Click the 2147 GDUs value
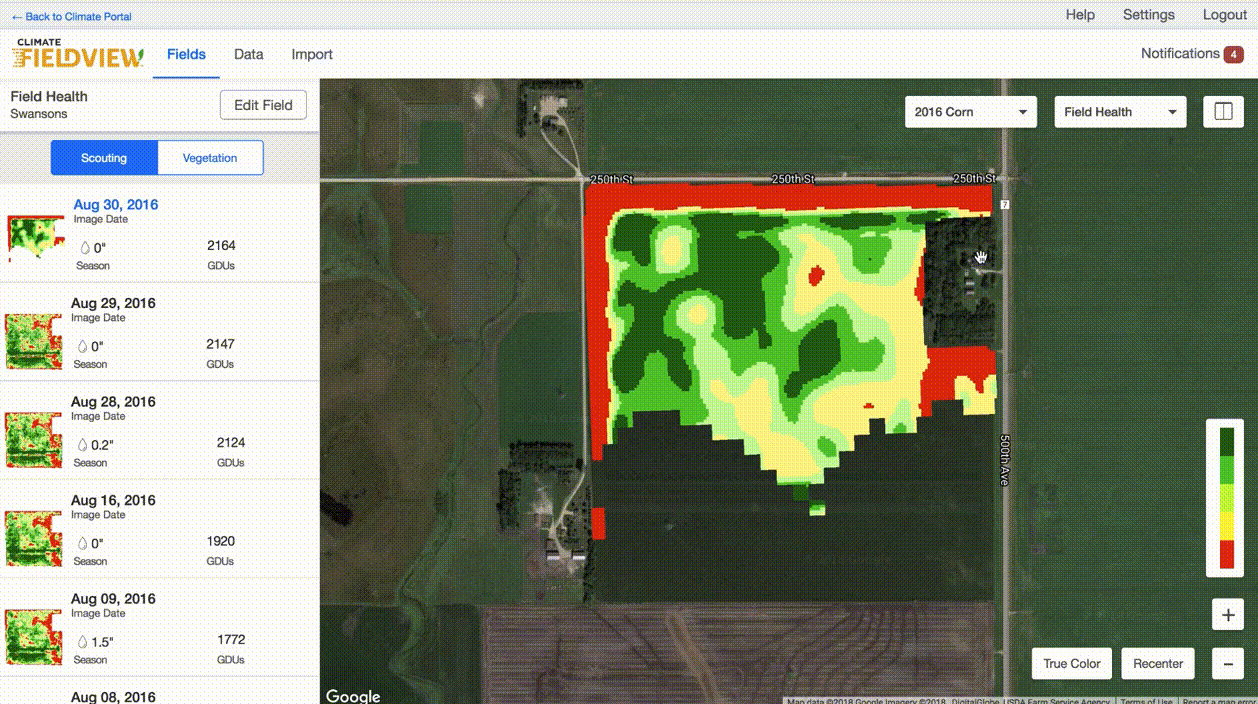Screen dimensions: 1258x704 coord(220,344)
